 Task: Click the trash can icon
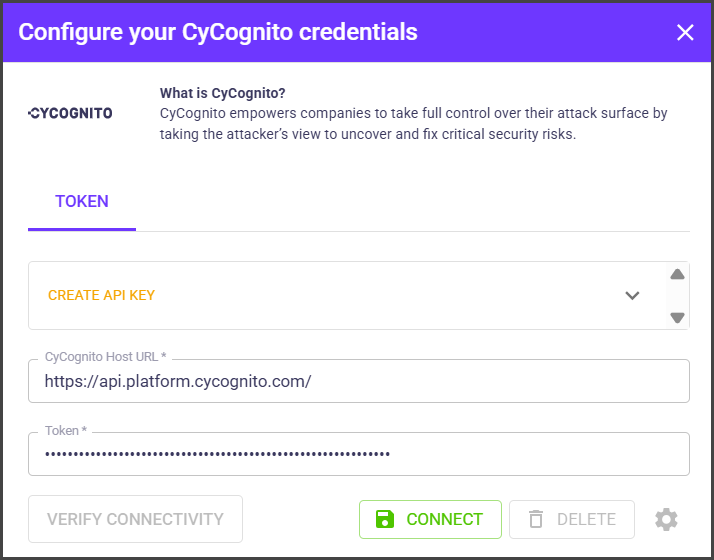[x=536, y=519]
